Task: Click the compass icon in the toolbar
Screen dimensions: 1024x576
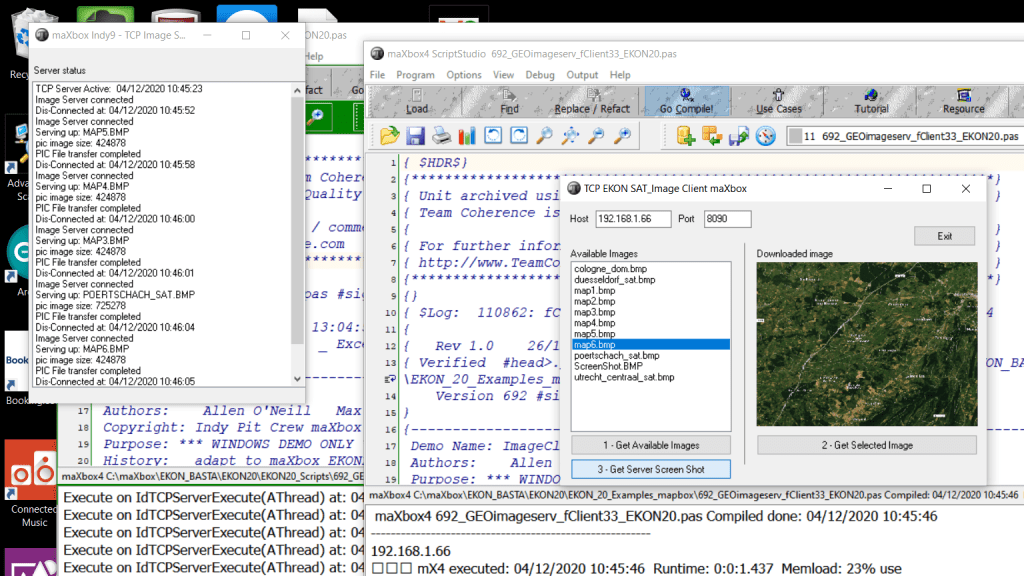Action: [x=765, y=135]
